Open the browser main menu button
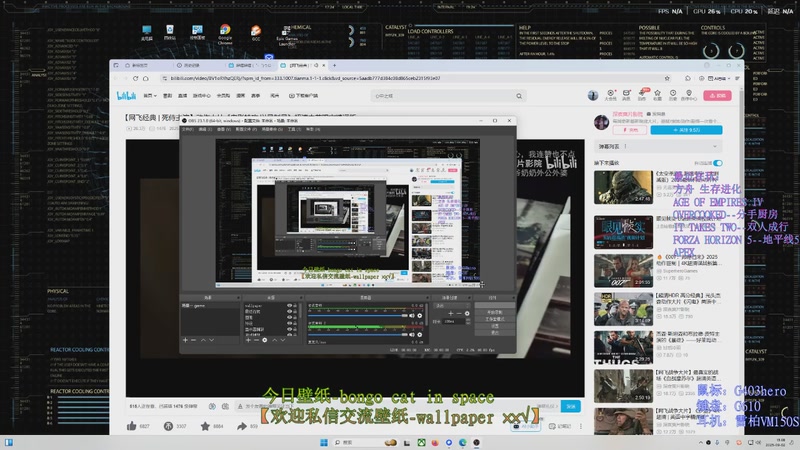Screen dimensions: 800x450 pyautogui.click(x=737, y=79)
